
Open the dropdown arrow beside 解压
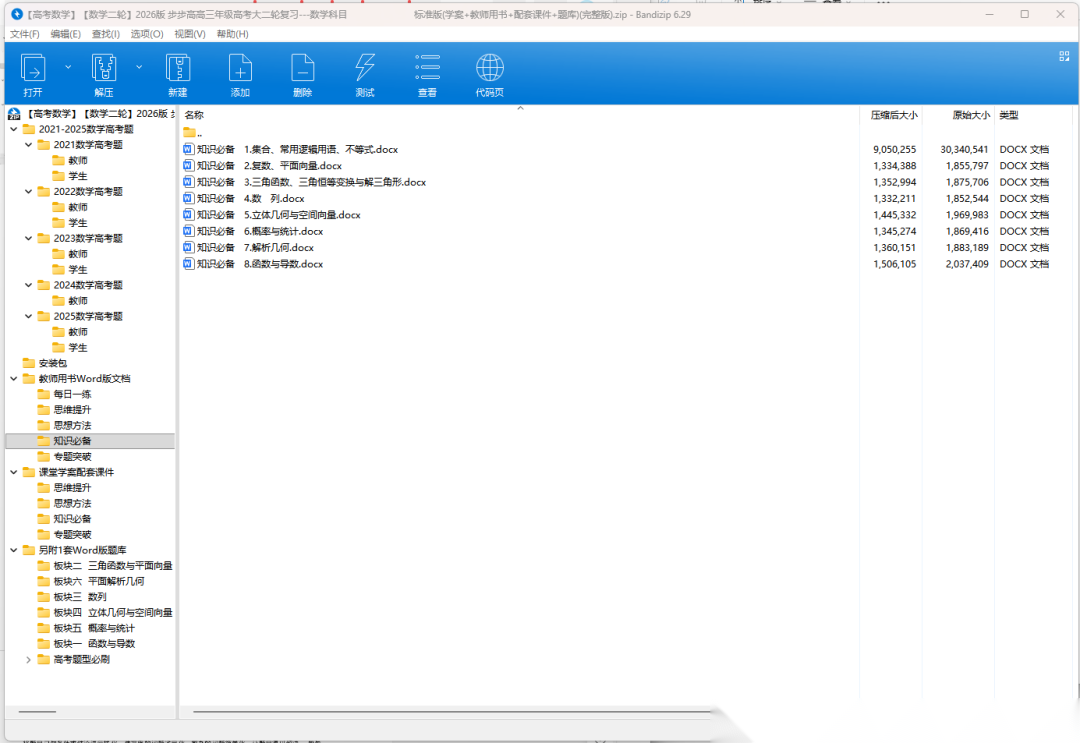139,67
